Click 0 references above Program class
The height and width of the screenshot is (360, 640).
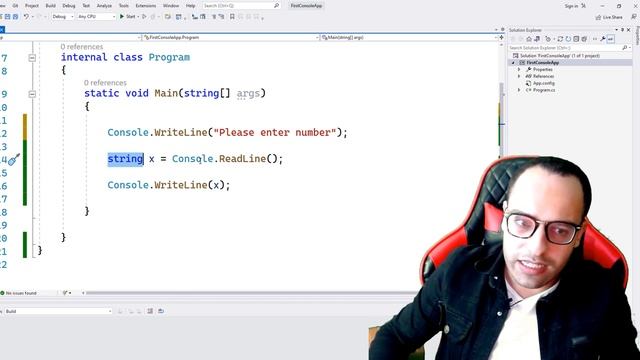(82, 47)
